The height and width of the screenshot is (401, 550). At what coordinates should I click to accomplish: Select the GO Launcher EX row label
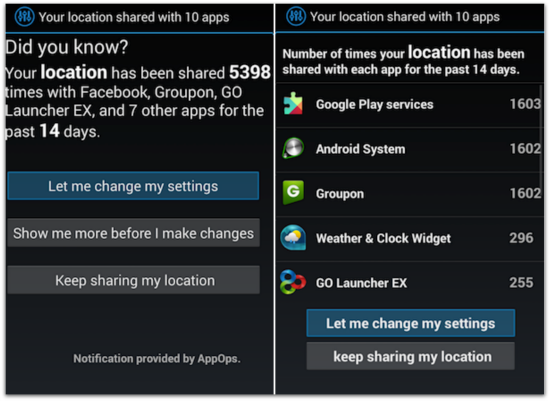(361, 283)
